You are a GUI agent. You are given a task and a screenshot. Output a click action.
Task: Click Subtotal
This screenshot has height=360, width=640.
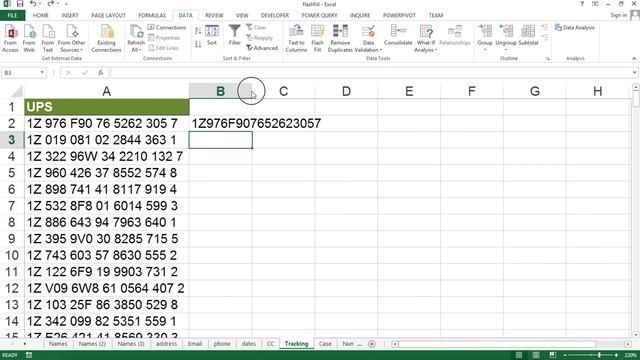(528, 35)
